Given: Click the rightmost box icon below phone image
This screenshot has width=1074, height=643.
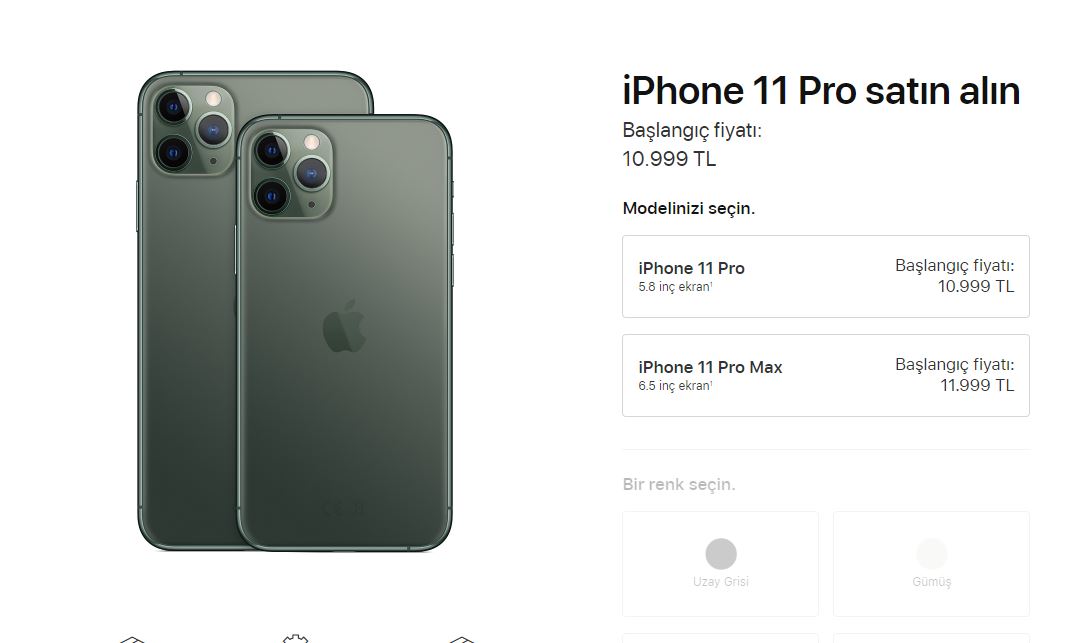Looking at the screenshot, I should pos(462,640).
